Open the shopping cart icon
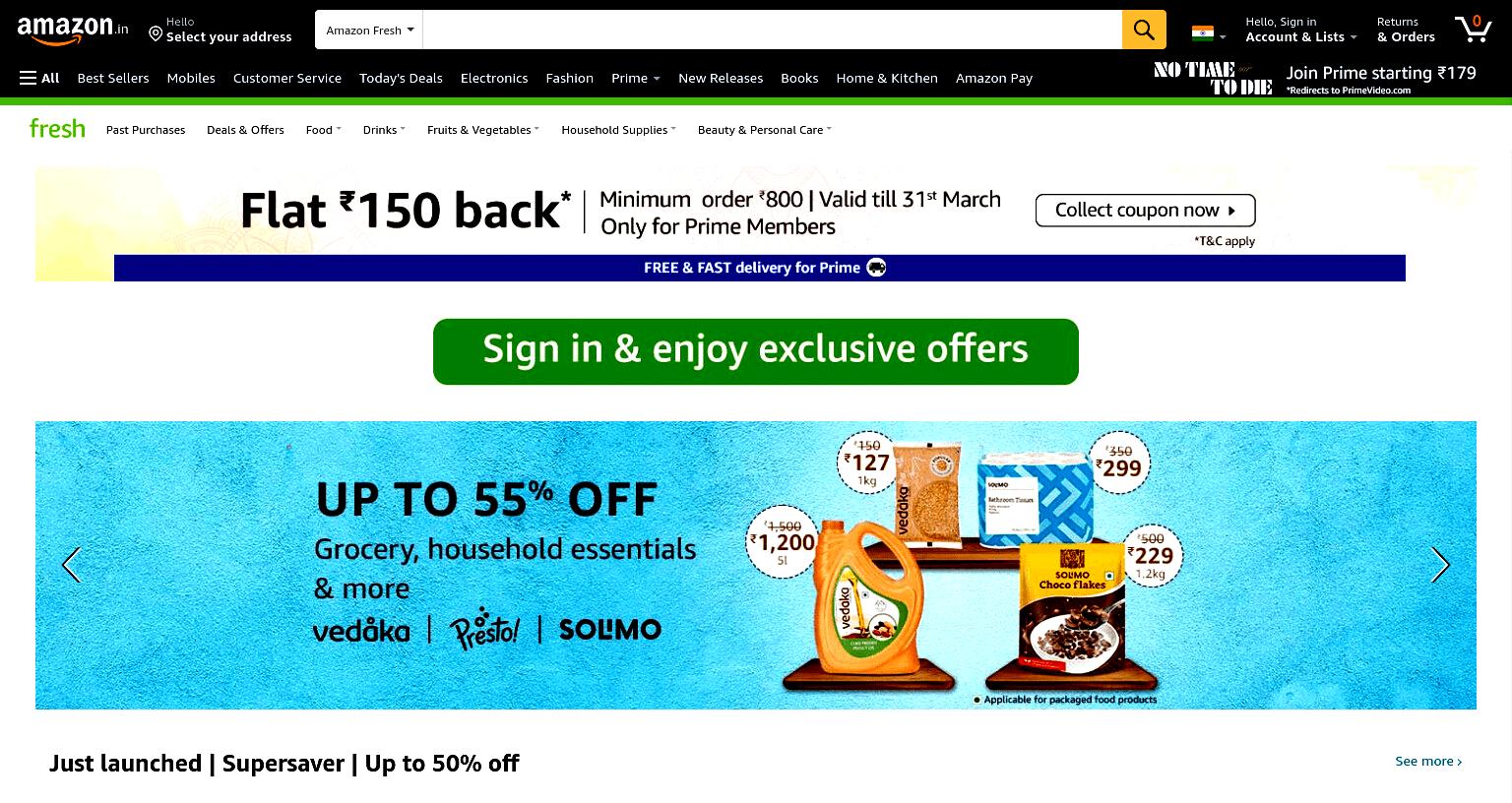The width and height of the screenshot is (1512, 803). [x=1473, y=29]
